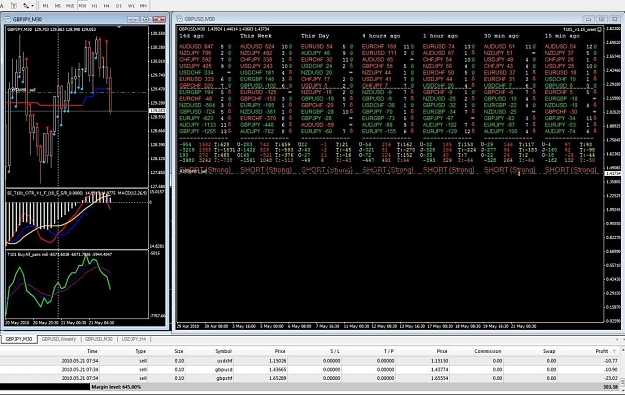This screenshot has width=625, height=396.
Task: Sort orders by Commission column header
Action: tap(488, 351)
